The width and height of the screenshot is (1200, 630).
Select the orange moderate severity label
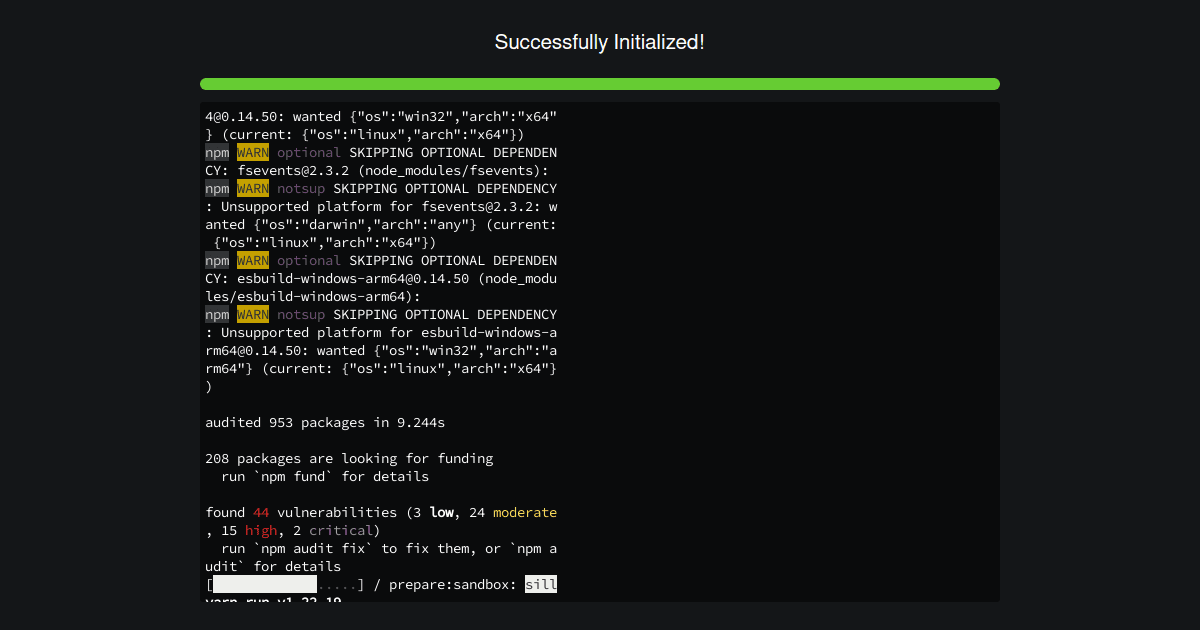[x=525, y=512]
